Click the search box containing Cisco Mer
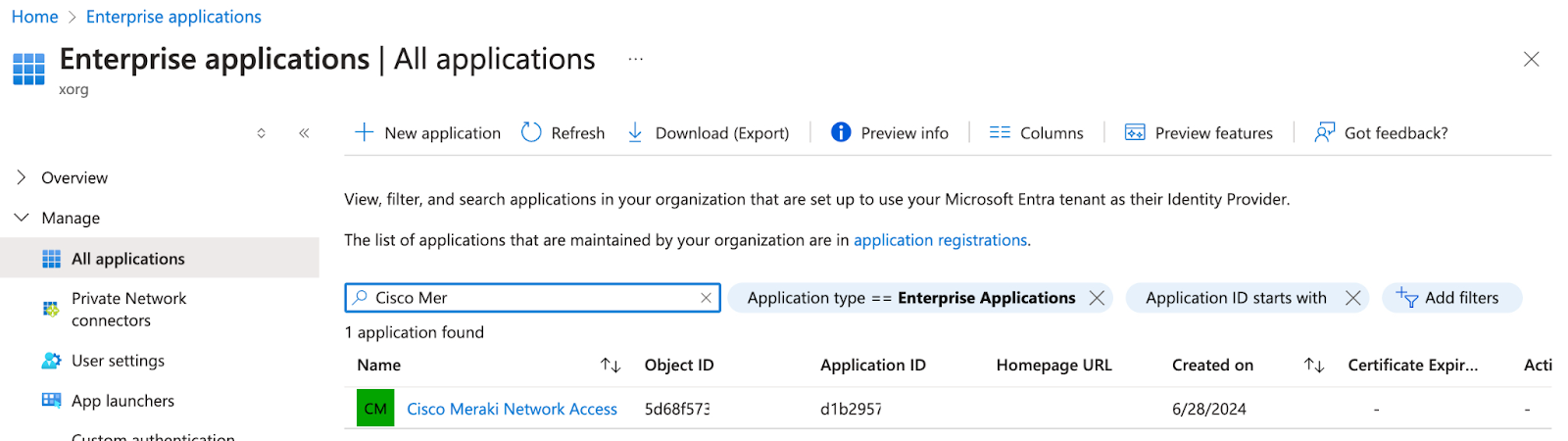 click(532, 298)
